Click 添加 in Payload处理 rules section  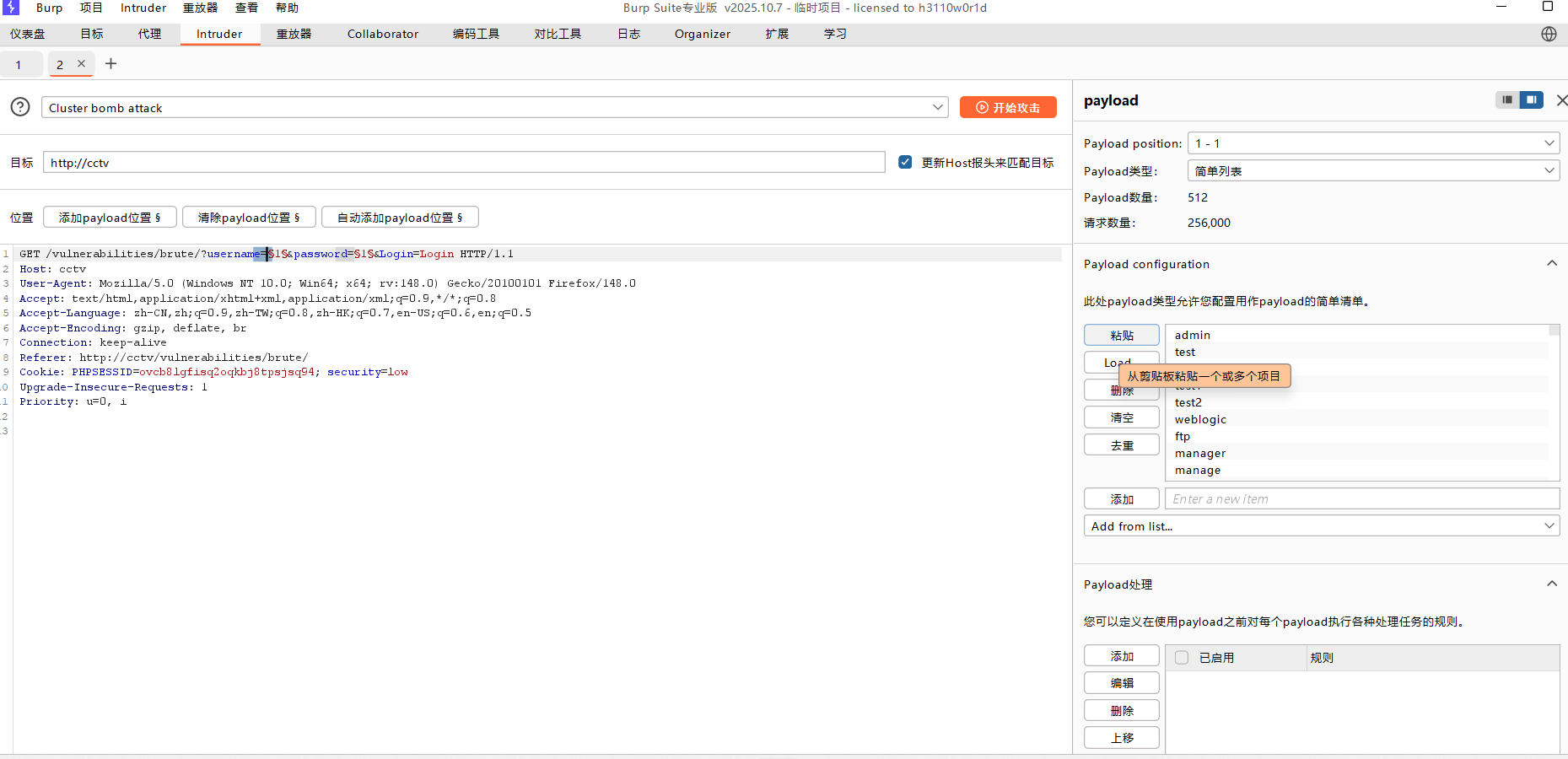click(1122, 656)
